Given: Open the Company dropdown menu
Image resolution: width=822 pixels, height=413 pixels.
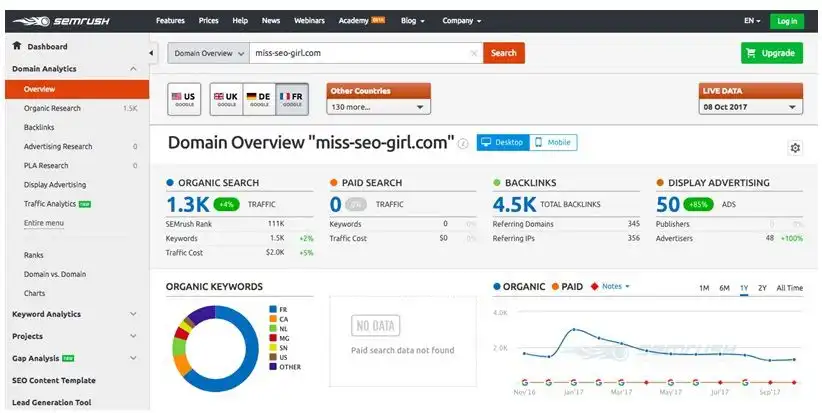Looking at the screenshot, I should pyautogui.click(x=461, y=21).
